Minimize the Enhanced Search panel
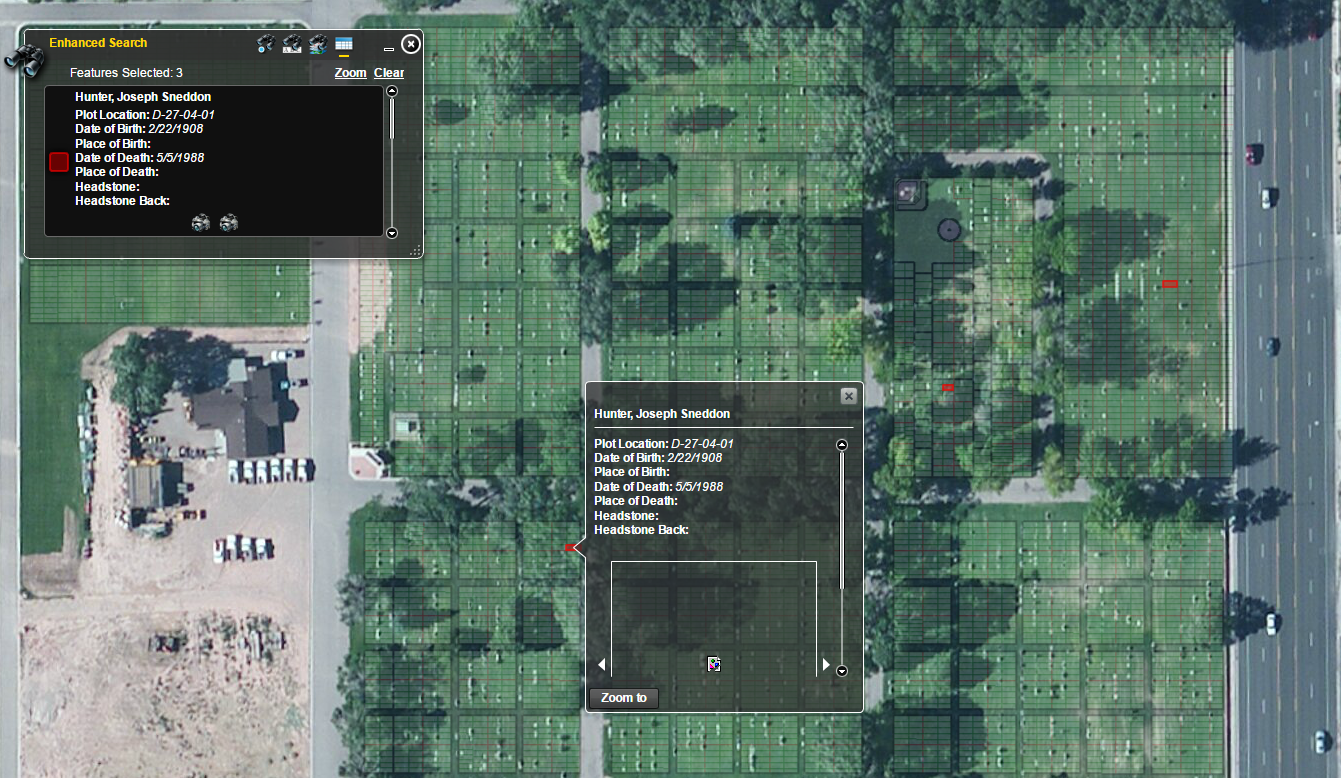The width and height of the screenshot is (1341, 778). [x=389, y=49]
